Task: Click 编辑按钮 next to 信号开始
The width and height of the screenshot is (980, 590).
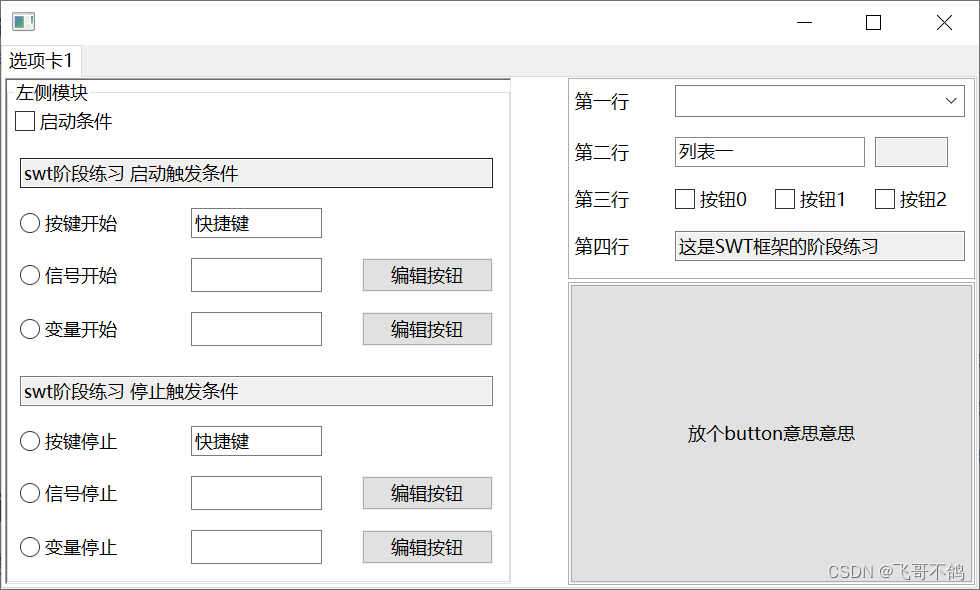Action: click(427, 275)
